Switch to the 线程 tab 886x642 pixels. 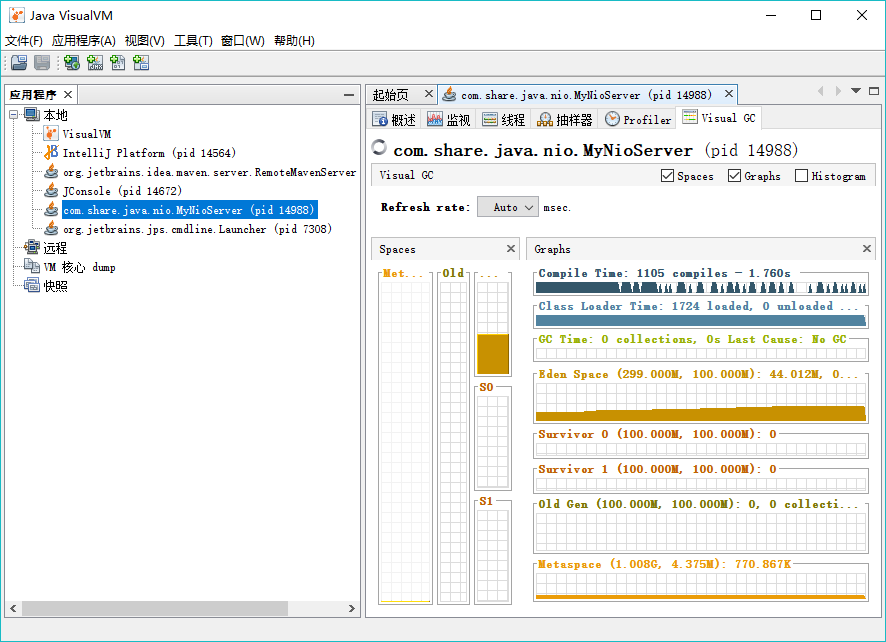click(503, 120)
